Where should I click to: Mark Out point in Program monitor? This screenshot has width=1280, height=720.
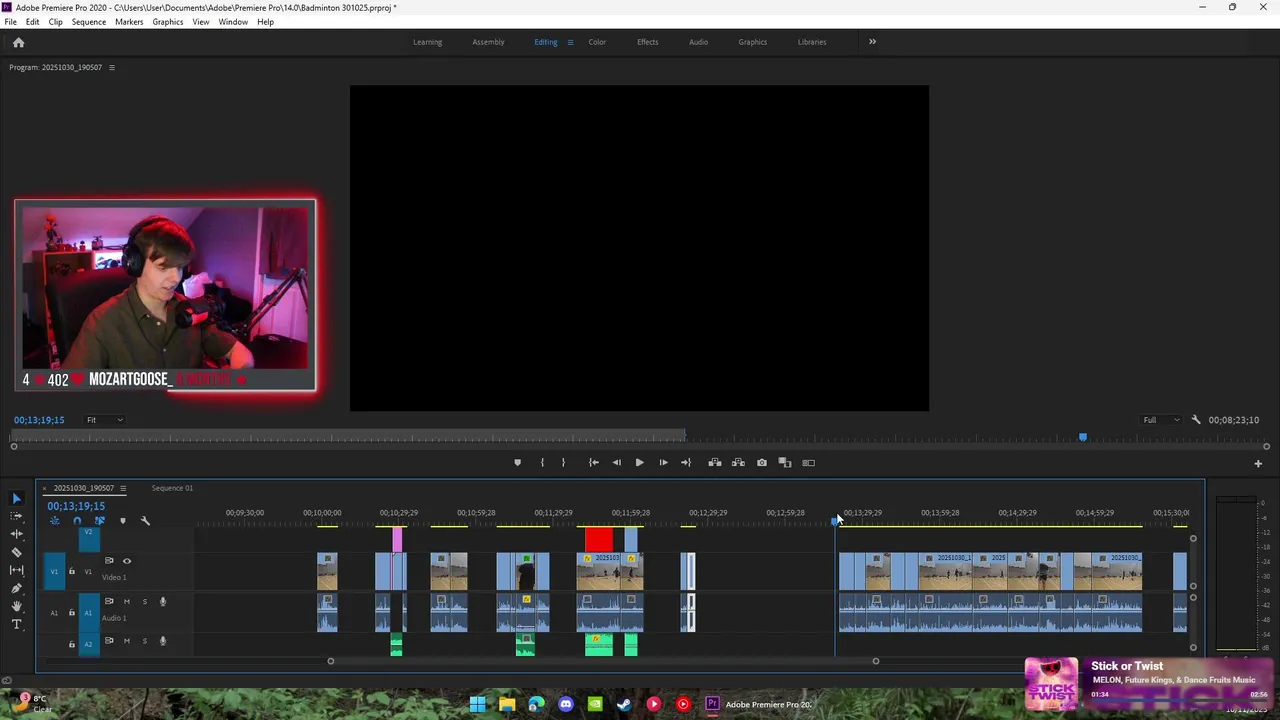point(563,462)
